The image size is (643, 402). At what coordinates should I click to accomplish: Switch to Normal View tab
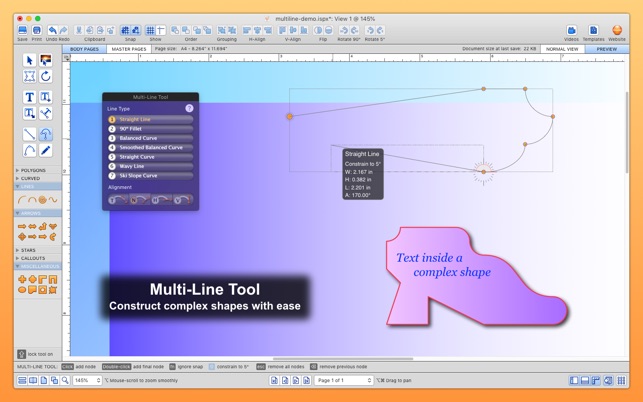pos(562,49)
